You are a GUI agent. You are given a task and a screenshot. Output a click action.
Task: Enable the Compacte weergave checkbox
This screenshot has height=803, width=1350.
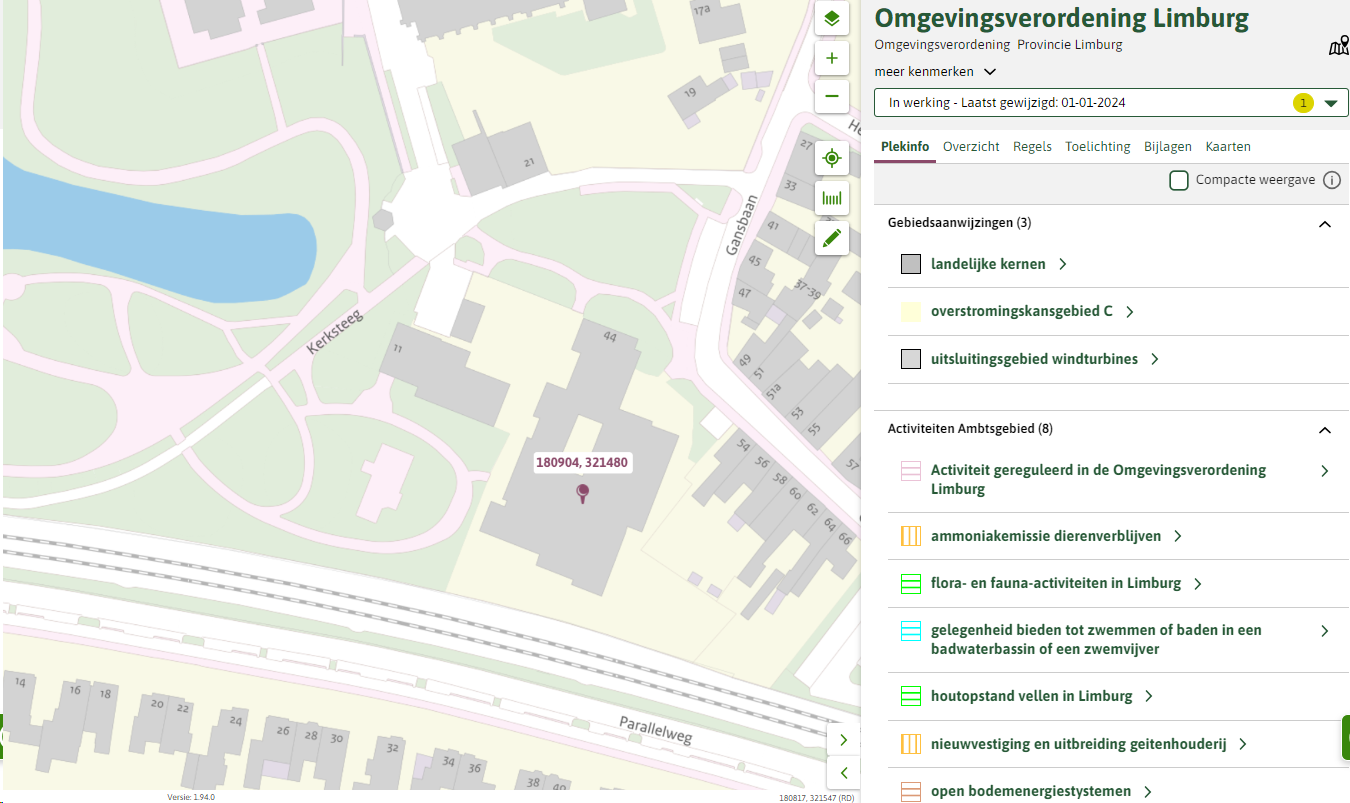pyautogui.click(x=1179, y=180)
